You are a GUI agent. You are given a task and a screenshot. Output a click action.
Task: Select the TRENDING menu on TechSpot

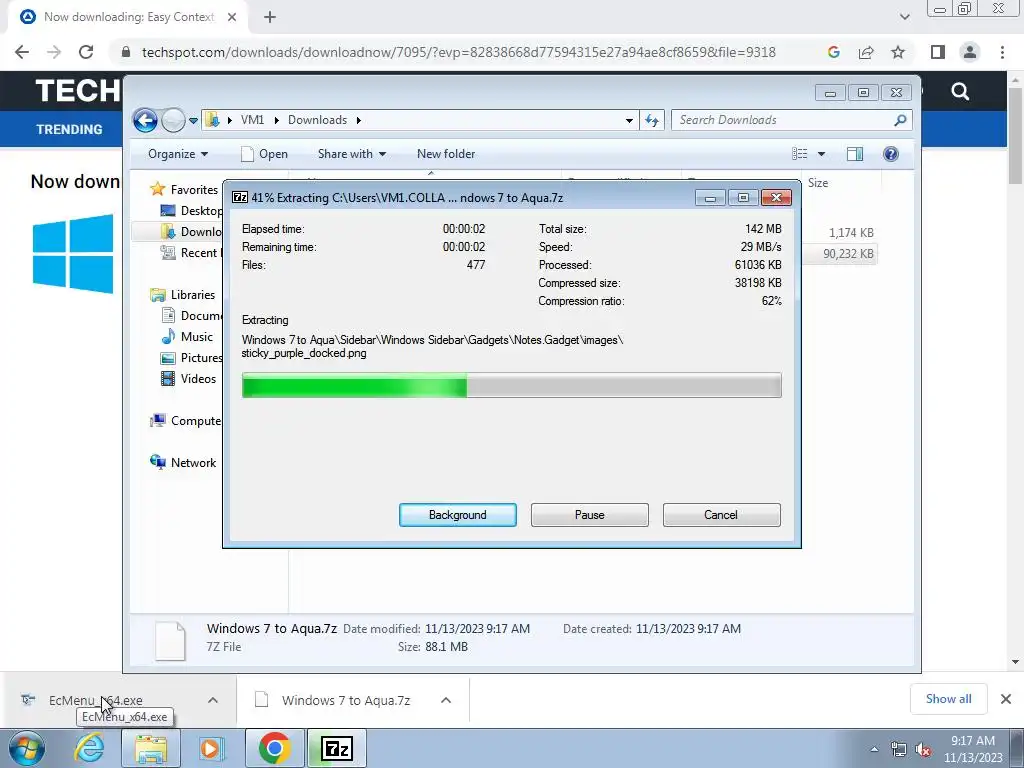tap(69, 129)
